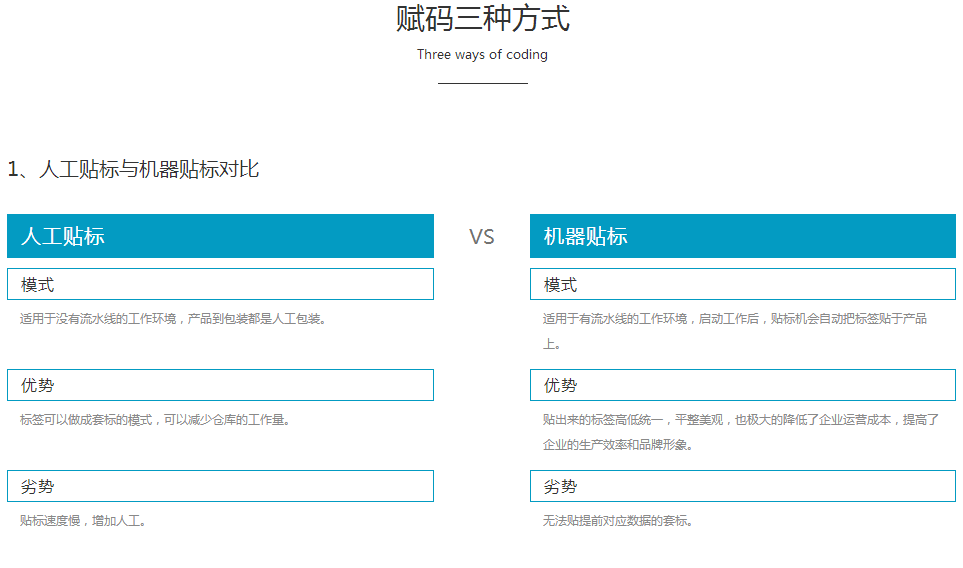Click the 模式 box under 人工贴标
The height and width of the screenshot is (568, 963).
[x=220, y=284]
